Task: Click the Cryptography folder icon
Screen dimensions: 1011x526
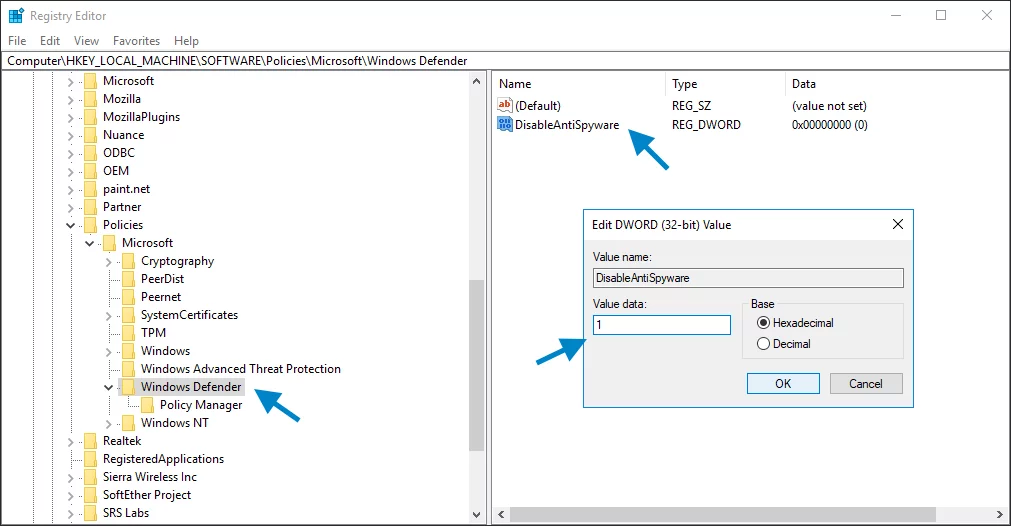Action: [x=128, y=261]
